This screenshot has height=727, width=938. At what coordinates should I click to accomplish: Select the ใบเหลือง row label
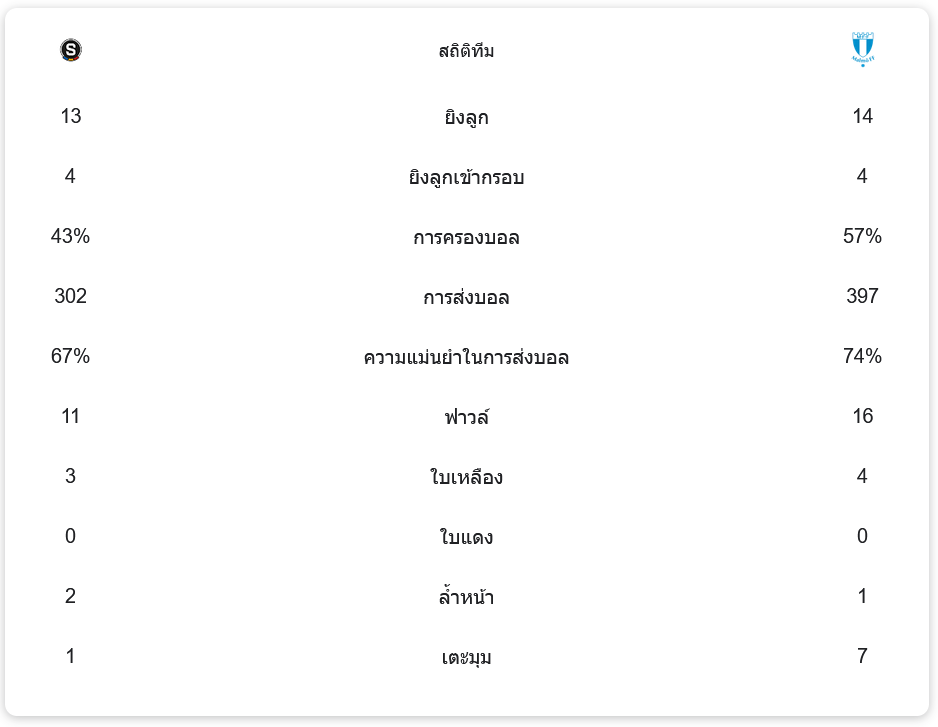466,478
